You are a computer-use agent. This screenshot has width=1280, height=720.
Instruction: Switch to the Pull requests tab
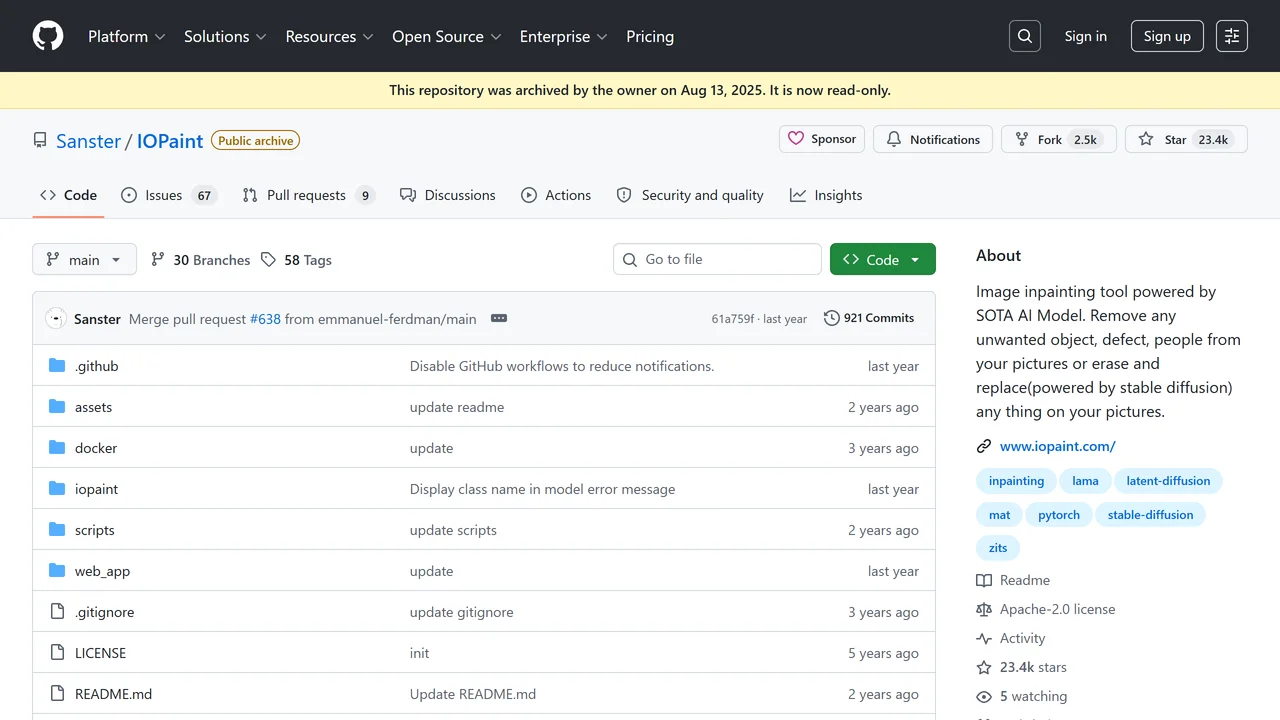pyautogui.click(x=308, y=195)
